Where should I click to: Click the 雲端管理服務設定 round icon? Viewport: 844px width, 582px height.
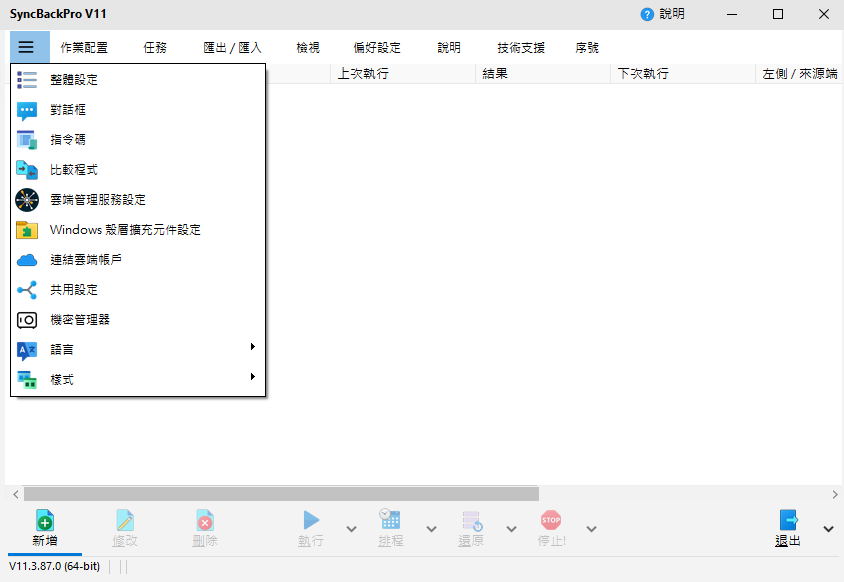pyautogui.click(x=27, y=200)
